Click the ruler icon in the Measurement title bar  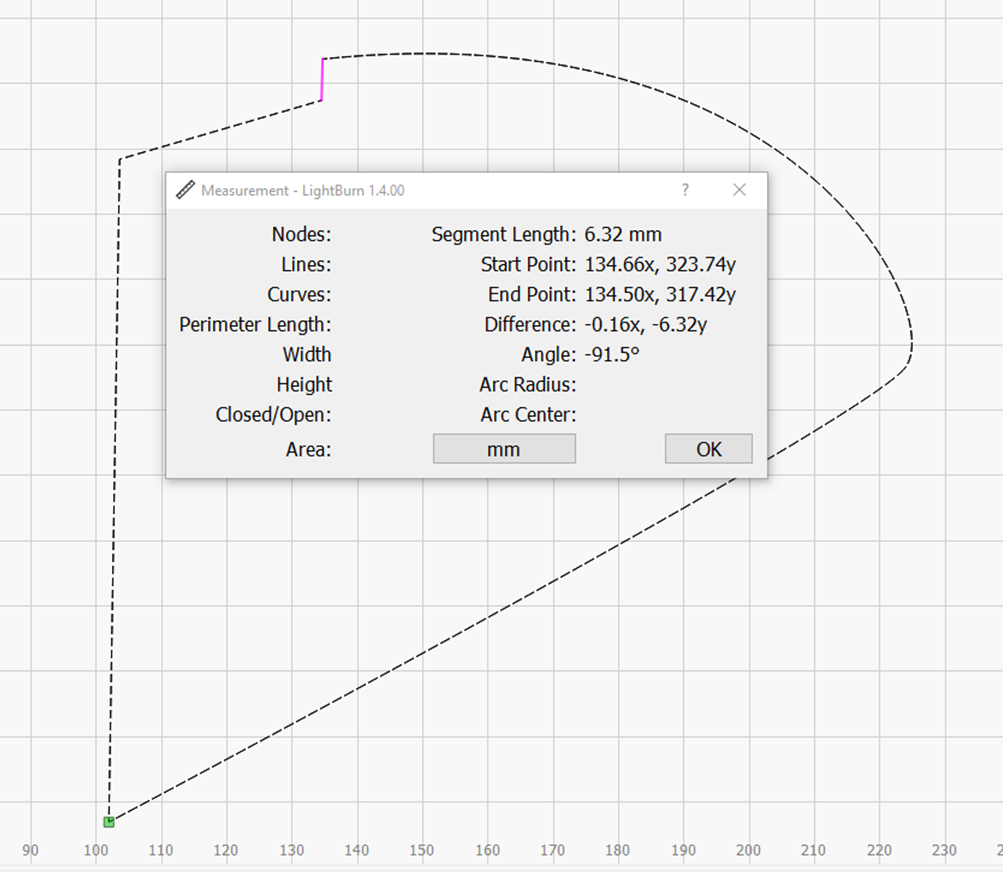coord(185,190)
